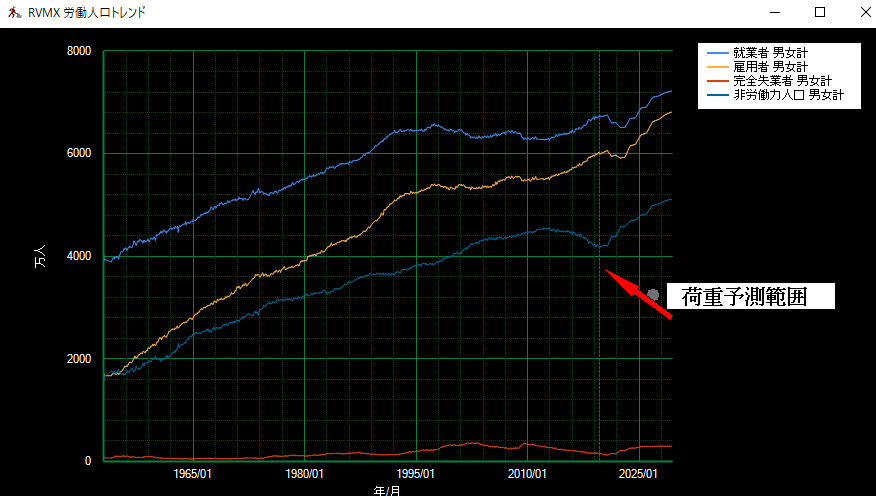Click the red line swatch beside 完全失業者
Image resolution: width=876 pixels, height=496 pixels.
click(718, 80)
